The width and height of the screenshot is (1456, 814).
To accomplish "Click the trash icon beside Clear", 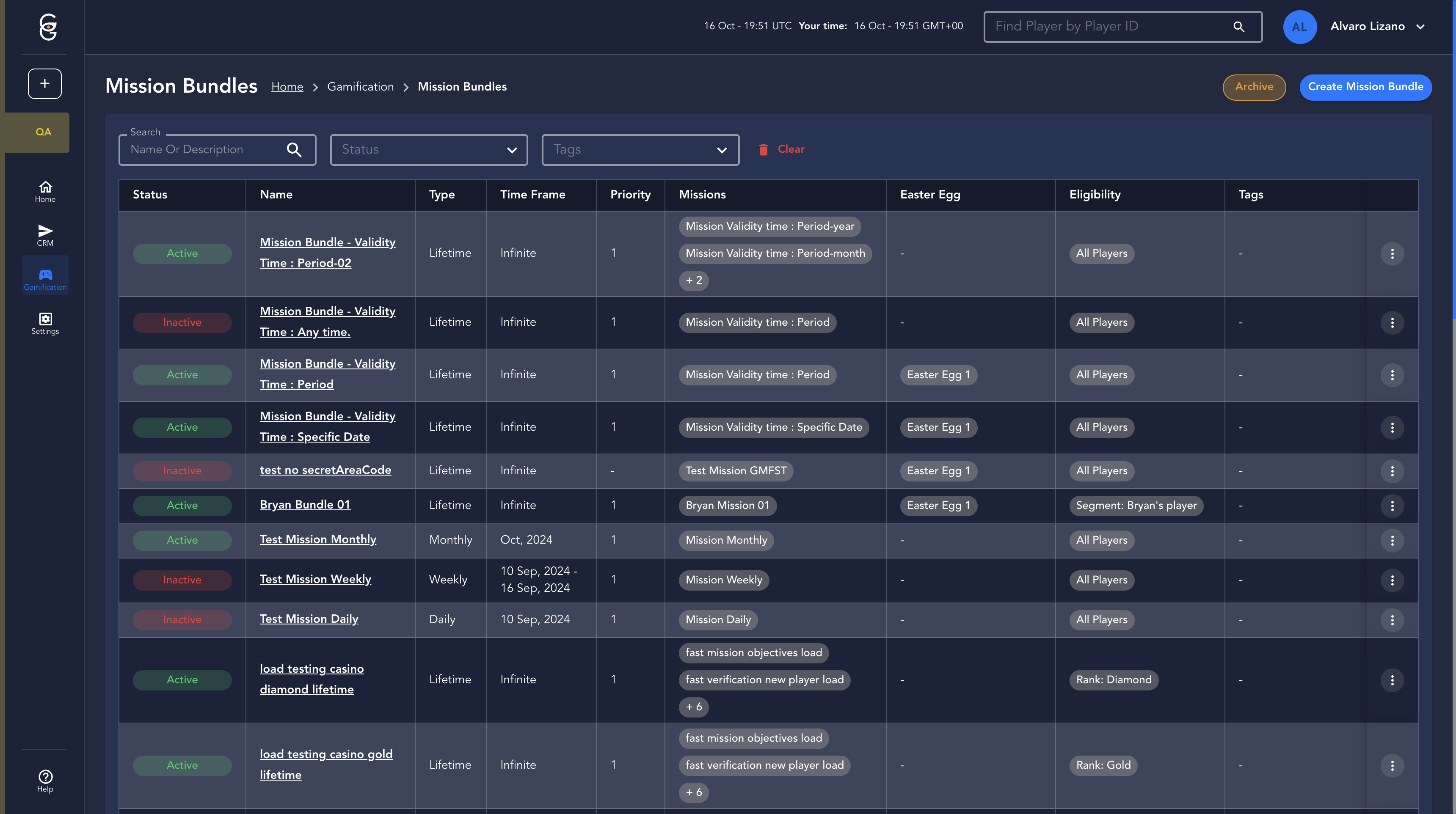I will [763, 150].
